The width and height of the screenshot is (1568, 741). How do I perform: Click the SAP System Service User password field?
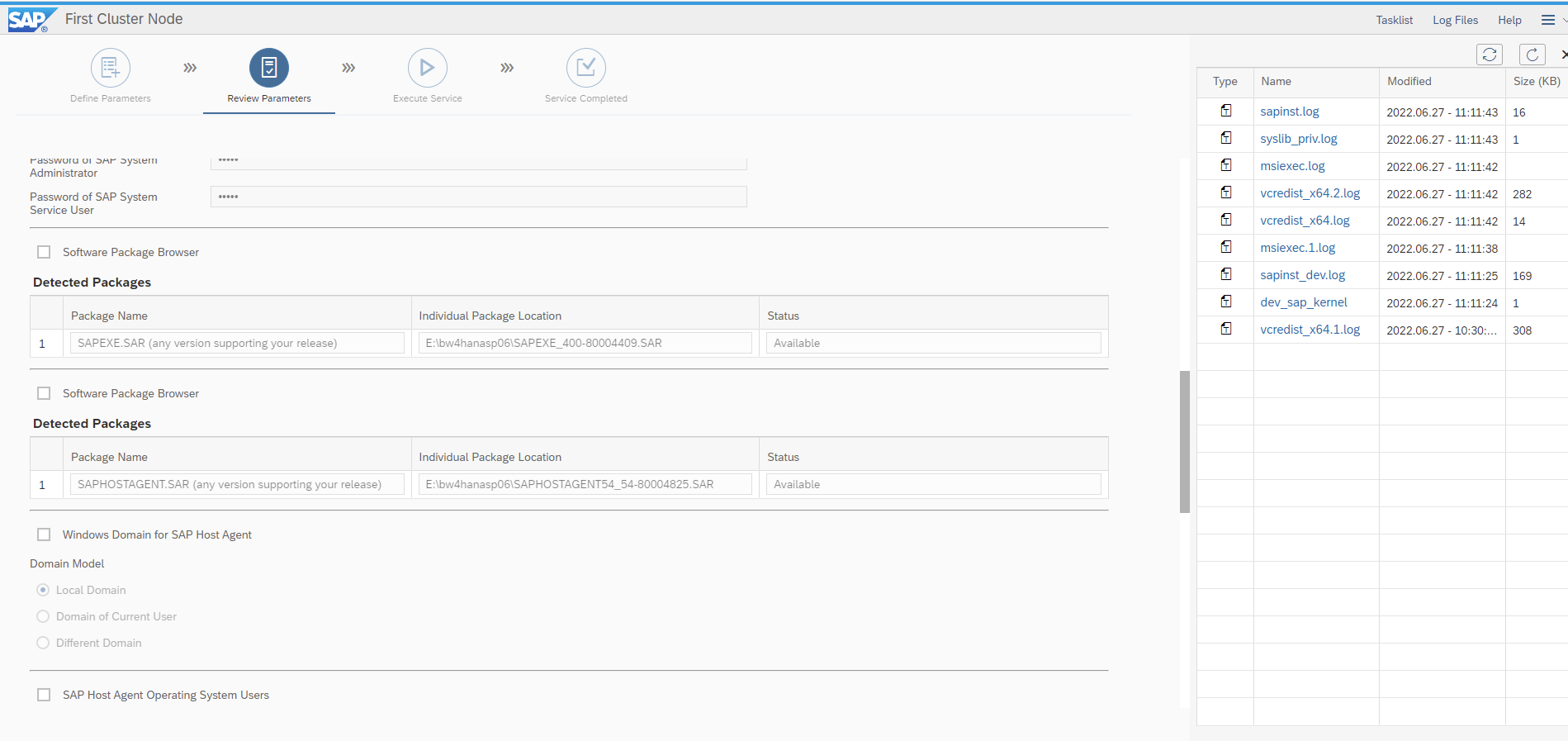[x=479, y=197]
